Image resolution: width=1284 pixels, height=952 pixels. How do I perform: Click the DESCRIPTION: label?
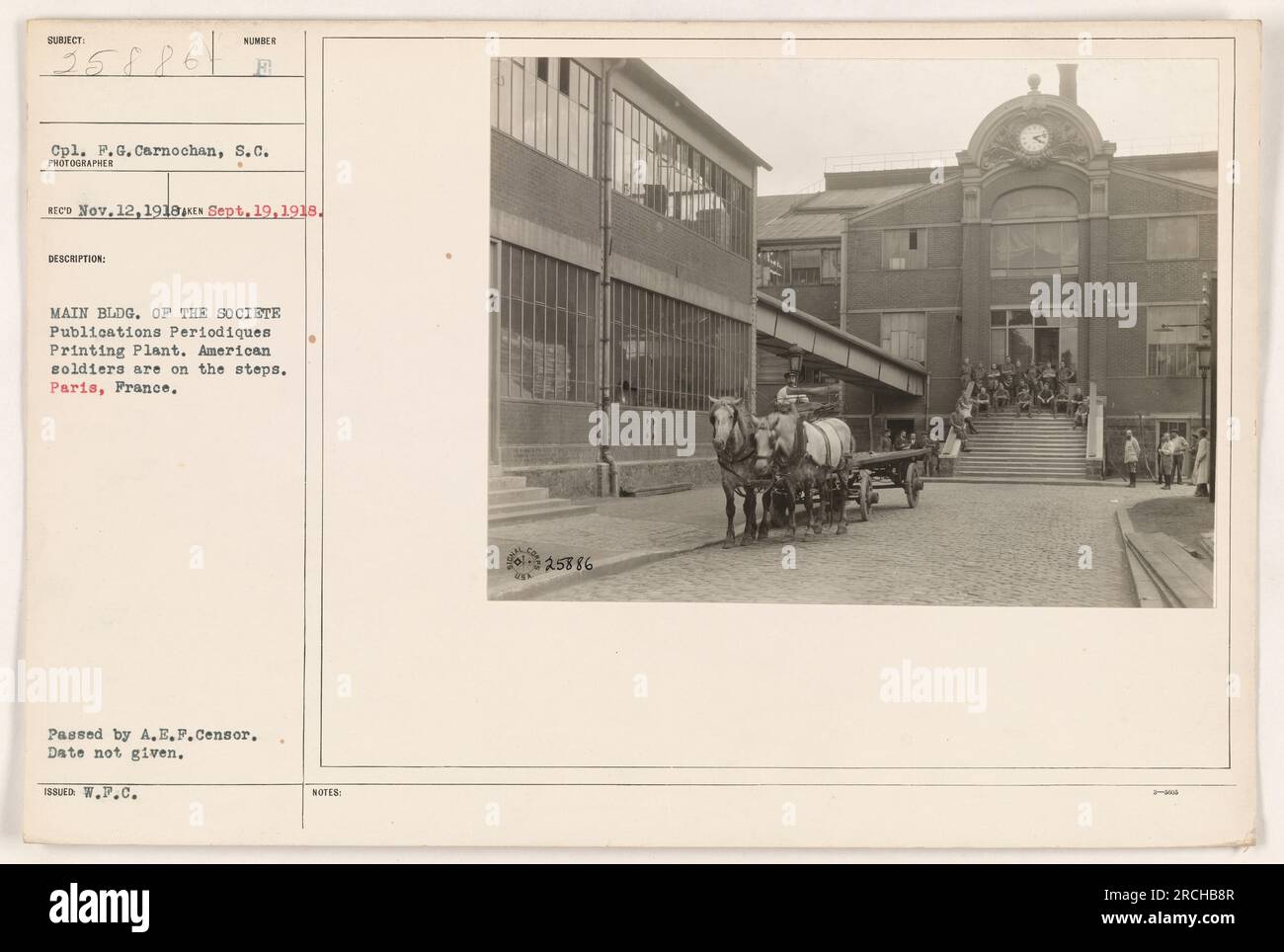coord(75,261)
